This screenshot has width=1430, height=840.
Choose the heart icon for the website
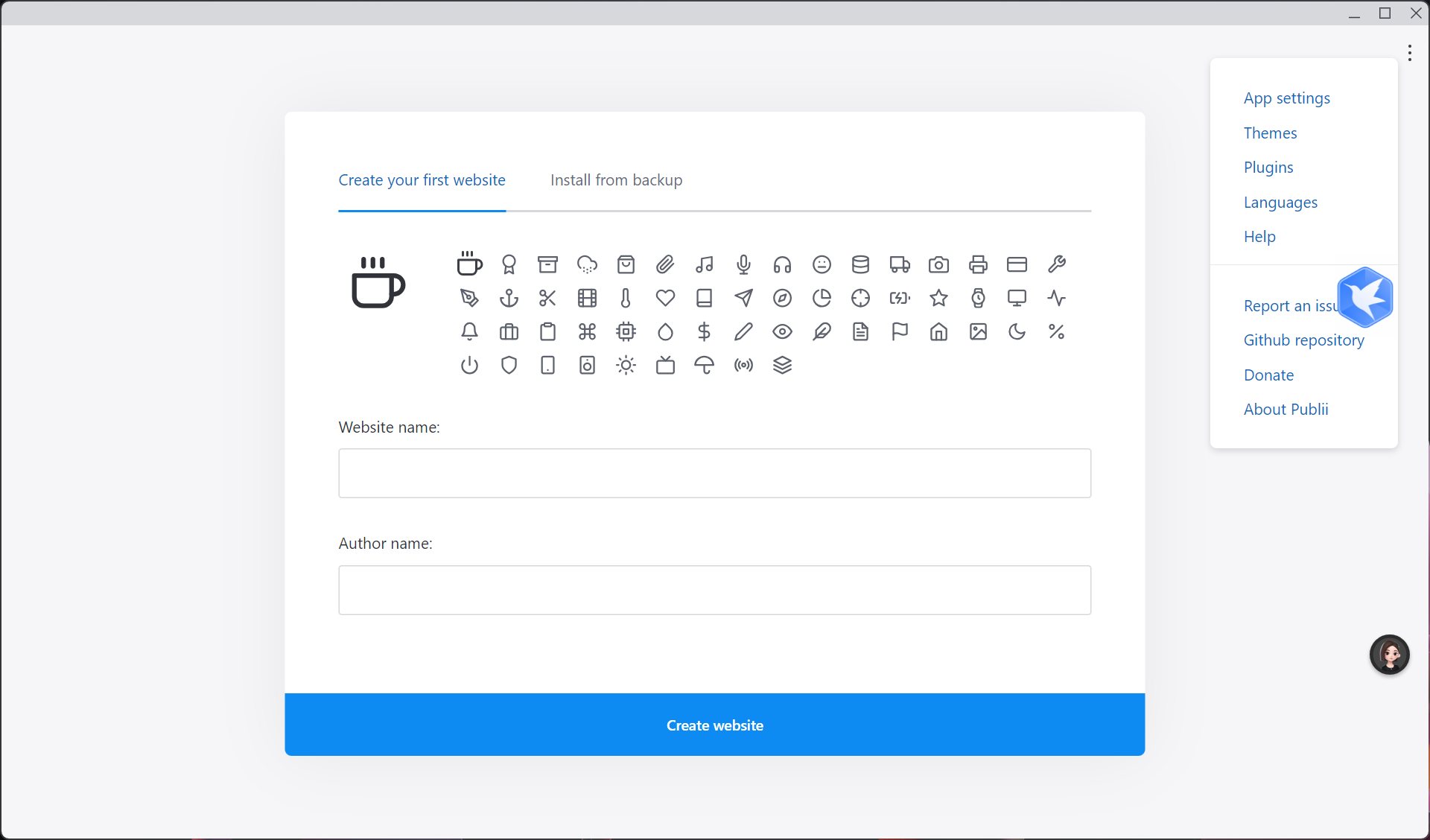coord(665,298)
